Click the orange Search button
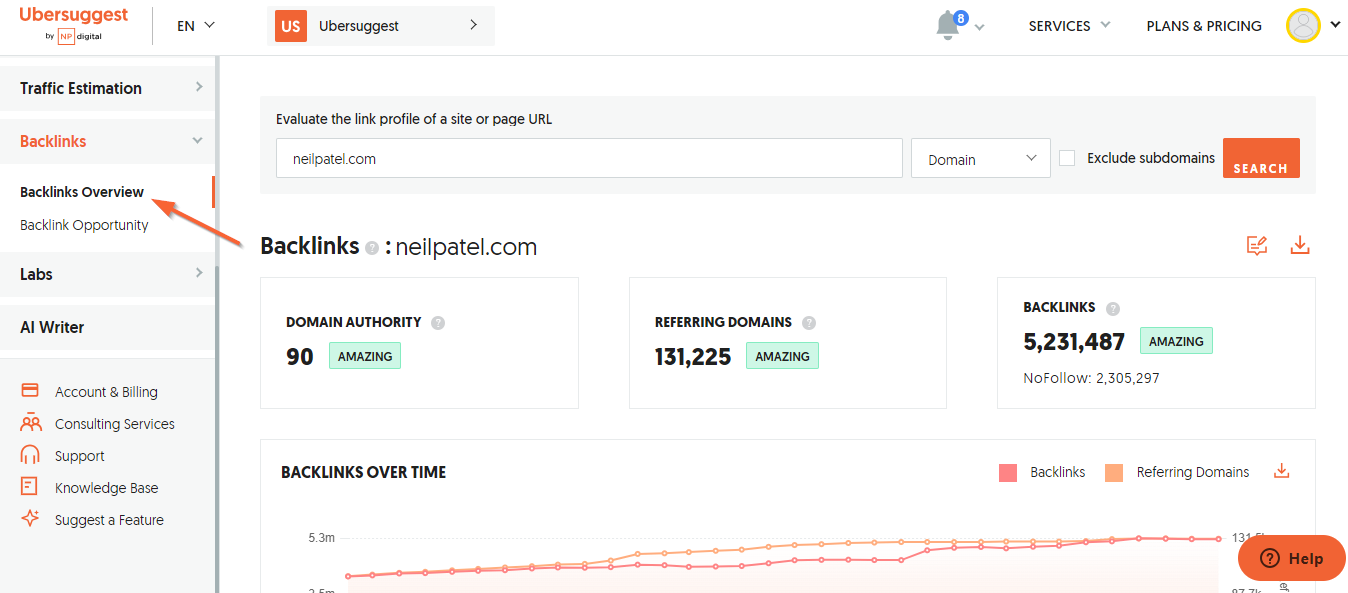The height and width of the screenshot is (593, 1348). tap(1261, 158)
